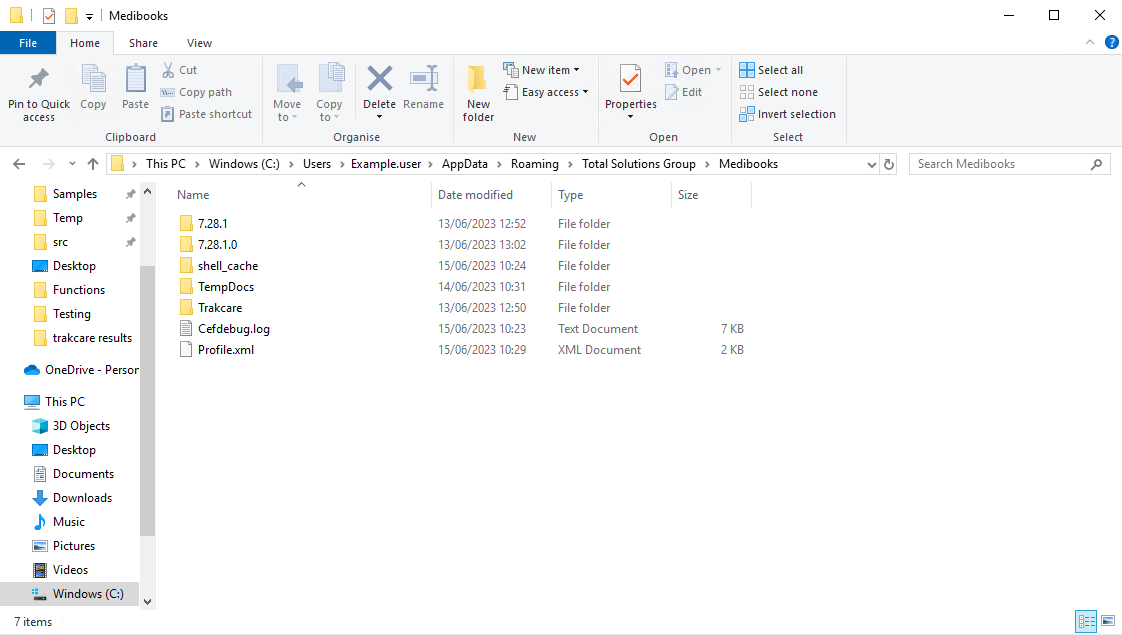1122x635 pixels.
Task: Click the New folder icon
Action: pyautogui.click(x=478, y=80)
